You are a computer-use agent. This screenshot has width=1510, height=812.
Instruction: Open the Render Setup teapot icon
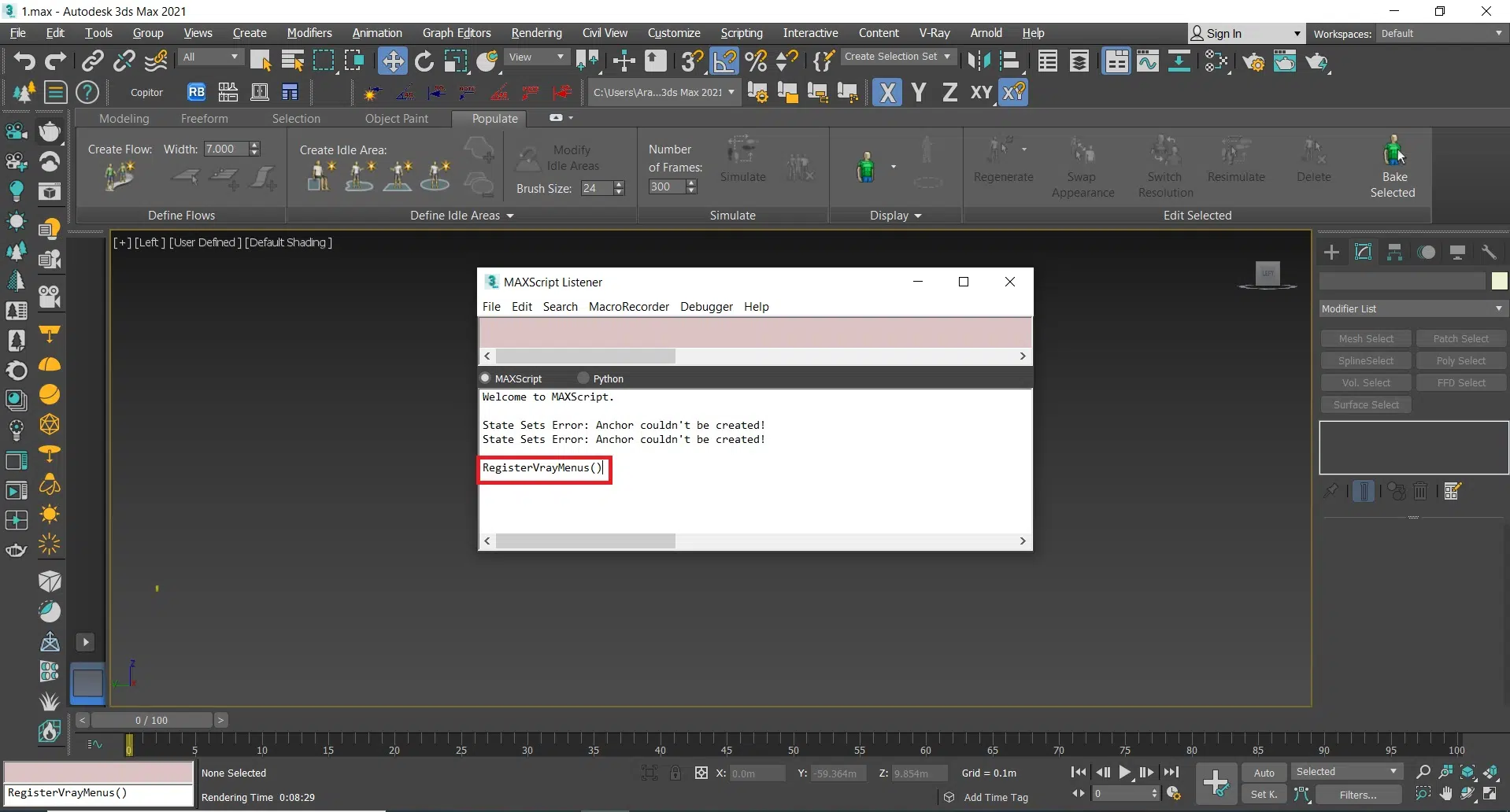(1254, 61)
